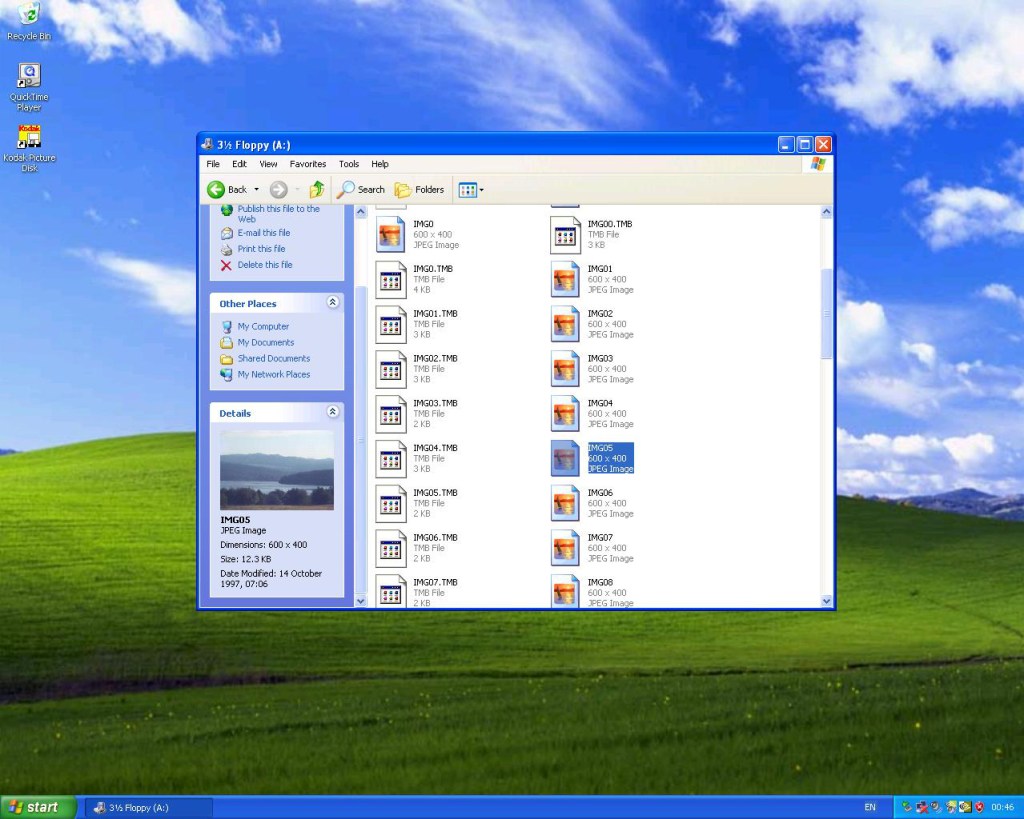Image resolution: width=1024 pixels, height=819 pixels.
Task: Toggle the Folders pane button
Action: (x=419, y=189)
